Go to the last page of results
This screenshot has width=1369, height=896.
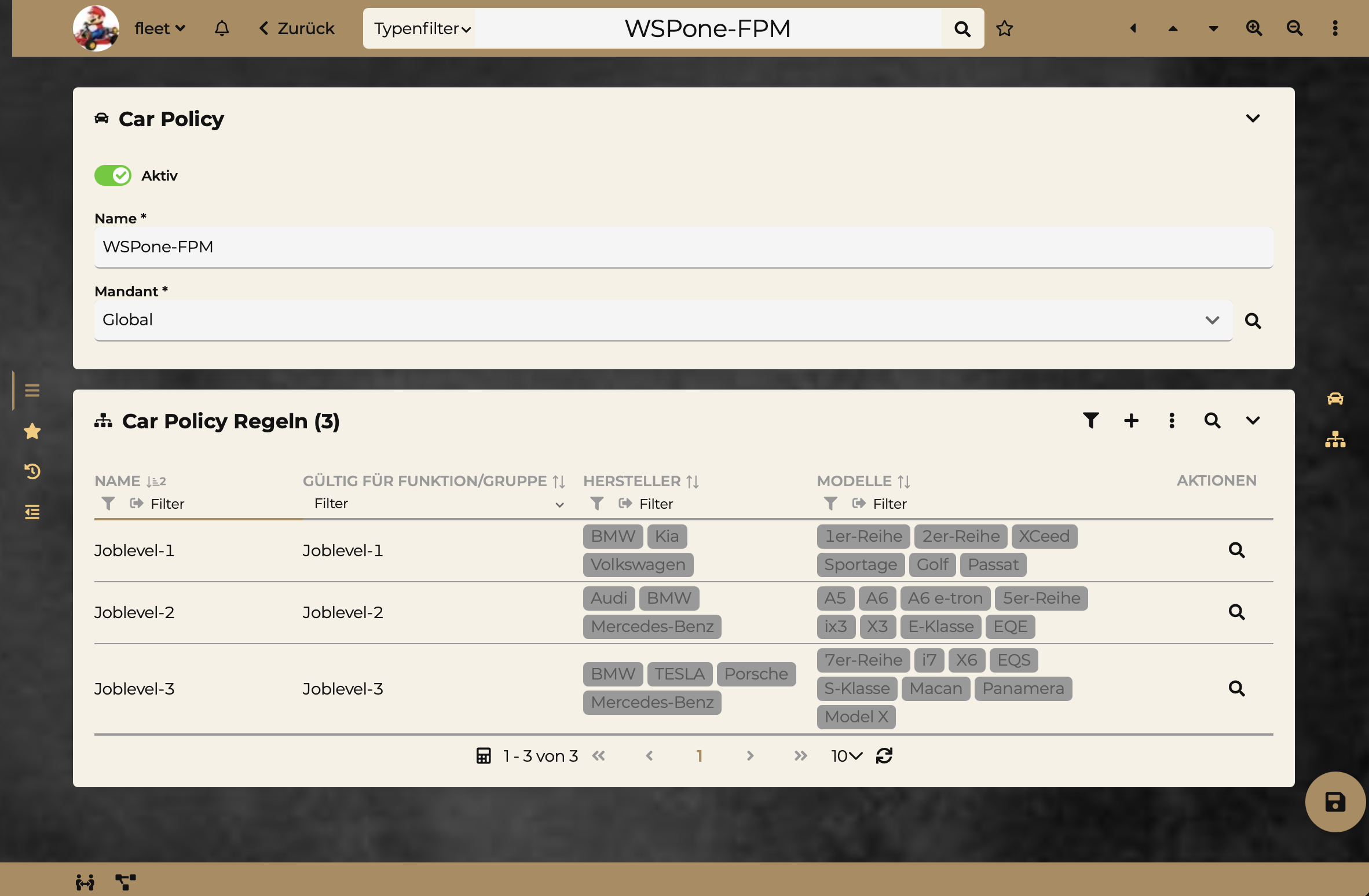click(x=800, y=755)
